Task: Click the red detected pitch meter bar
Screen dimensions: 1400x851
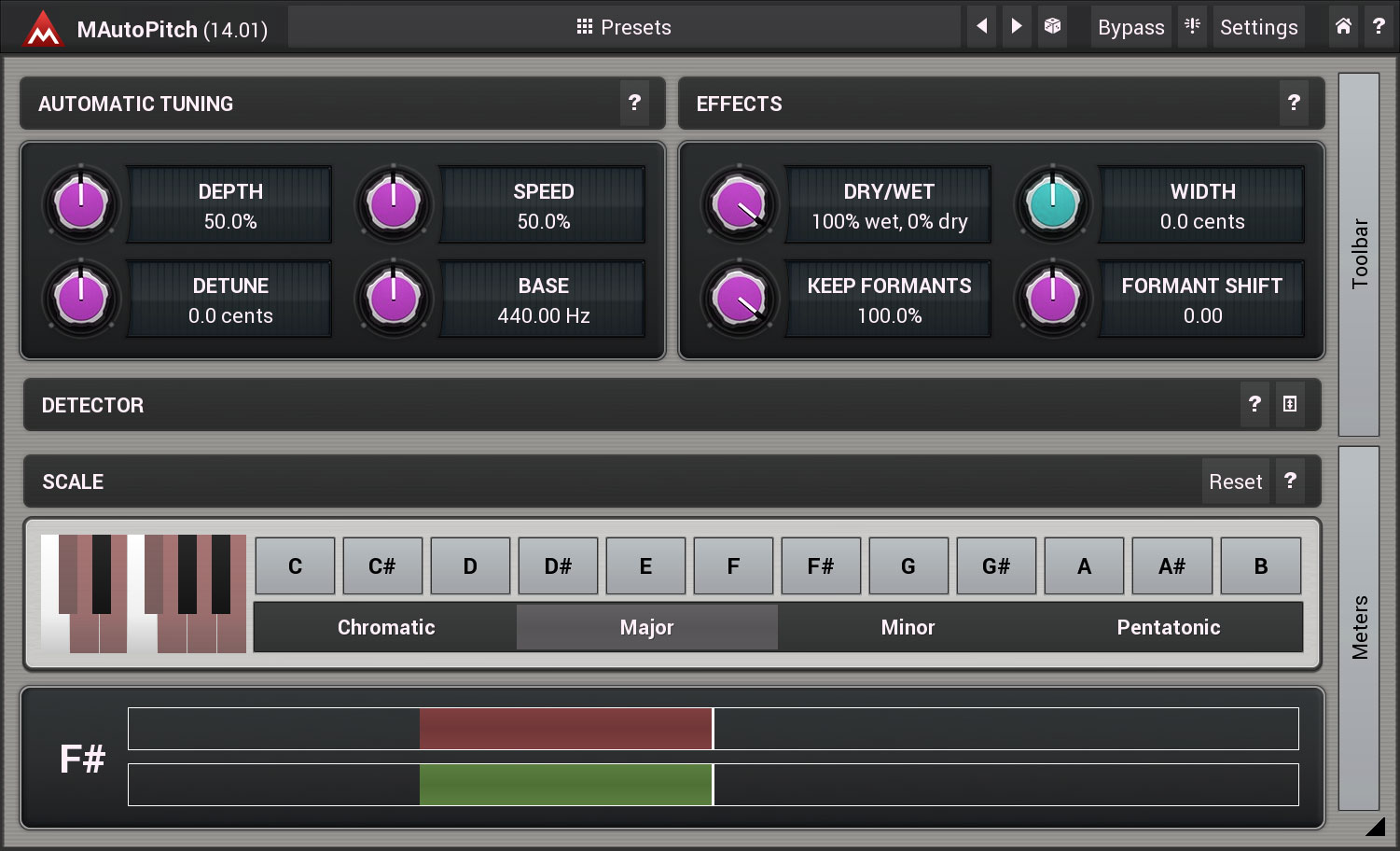Action: click(566, 729)
